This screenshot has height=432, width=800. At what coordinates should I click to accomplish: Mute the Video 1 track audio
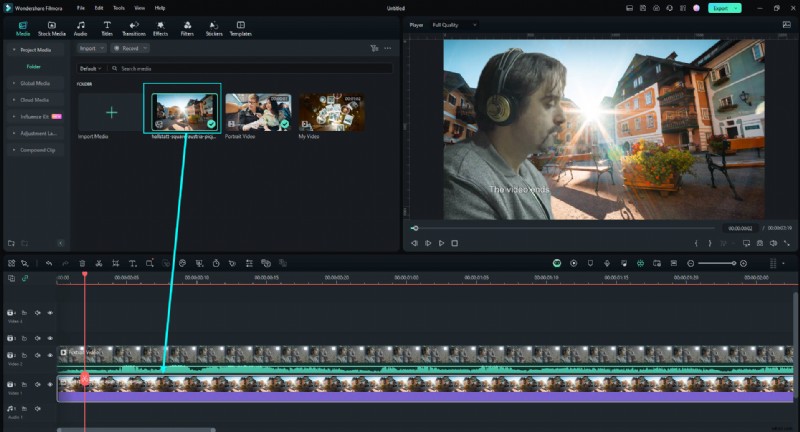pos(37,383)
